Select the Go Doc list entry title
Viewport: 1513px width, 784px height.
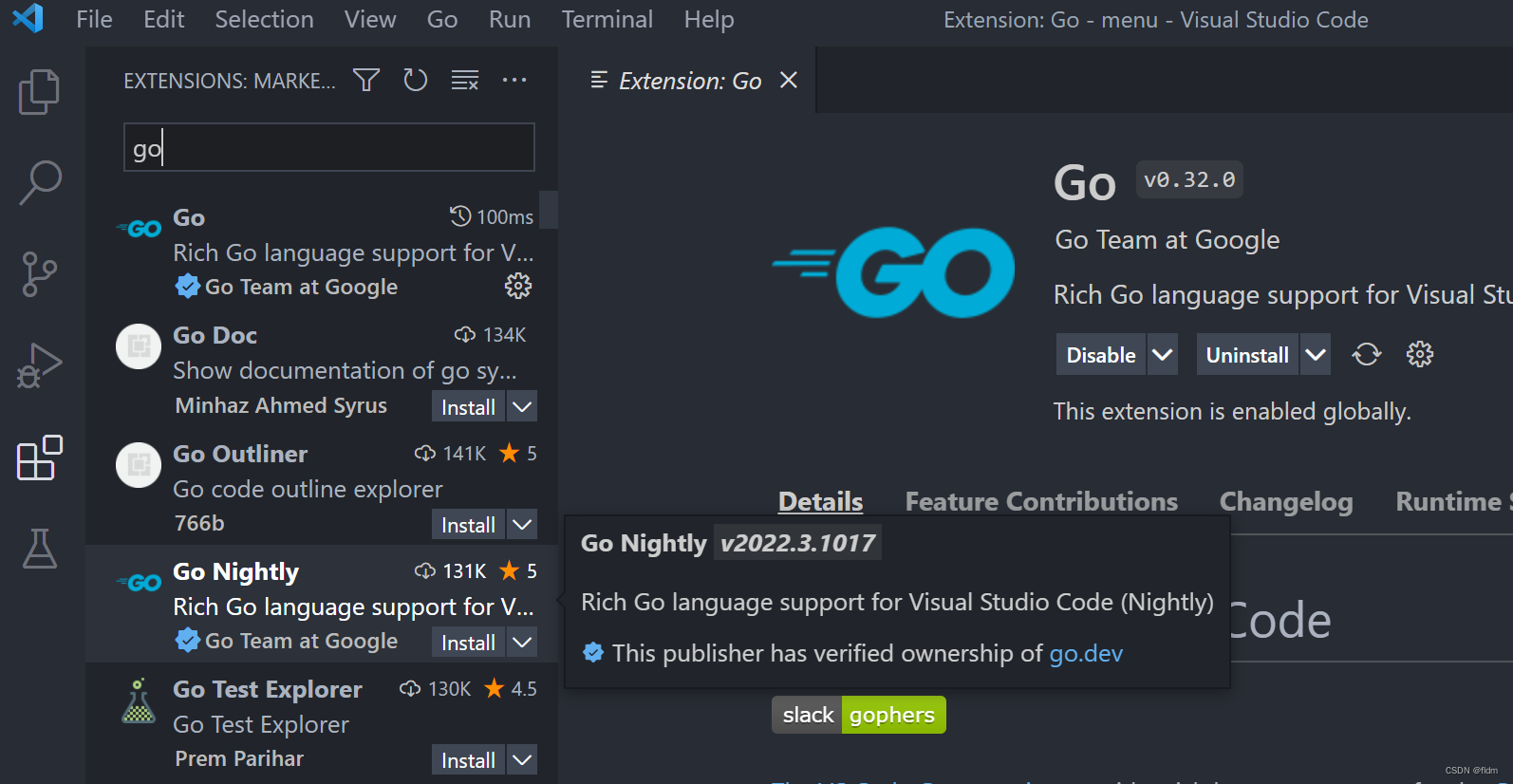[x=215, y=335]
